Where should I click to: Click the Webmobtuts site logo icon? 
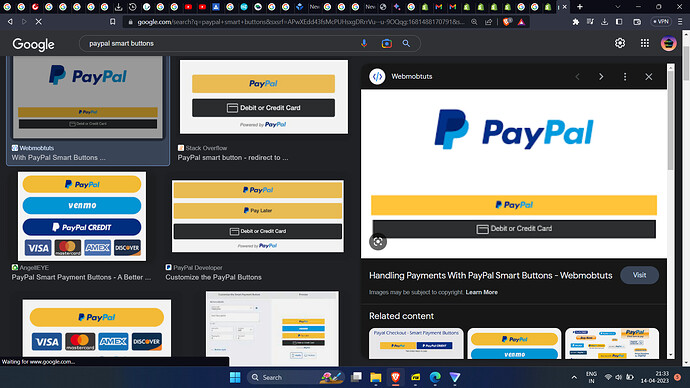[x=377, y=77]
